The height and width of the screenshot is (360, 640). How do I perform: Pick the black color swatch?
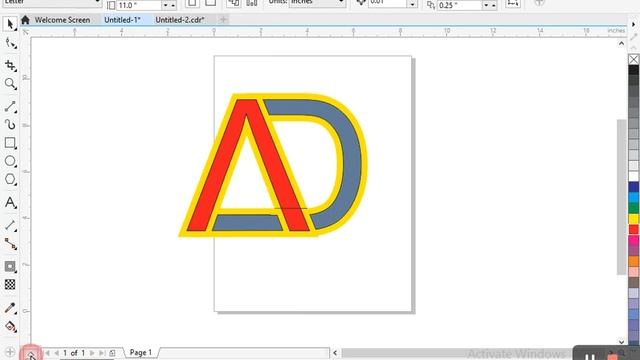click(633, 70)
